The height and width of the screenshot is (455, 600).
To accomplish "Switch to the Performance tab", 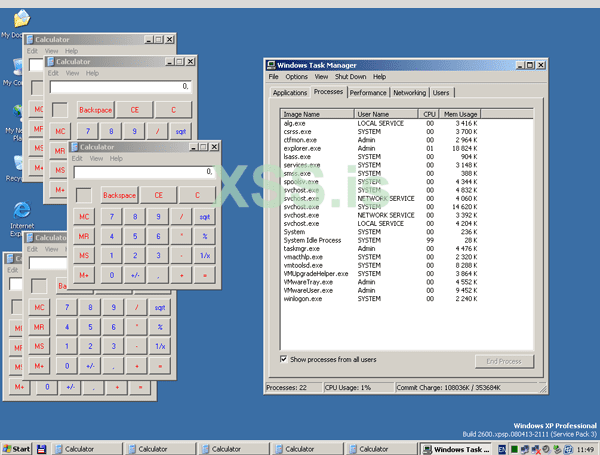I will click(x=368, y=93).
